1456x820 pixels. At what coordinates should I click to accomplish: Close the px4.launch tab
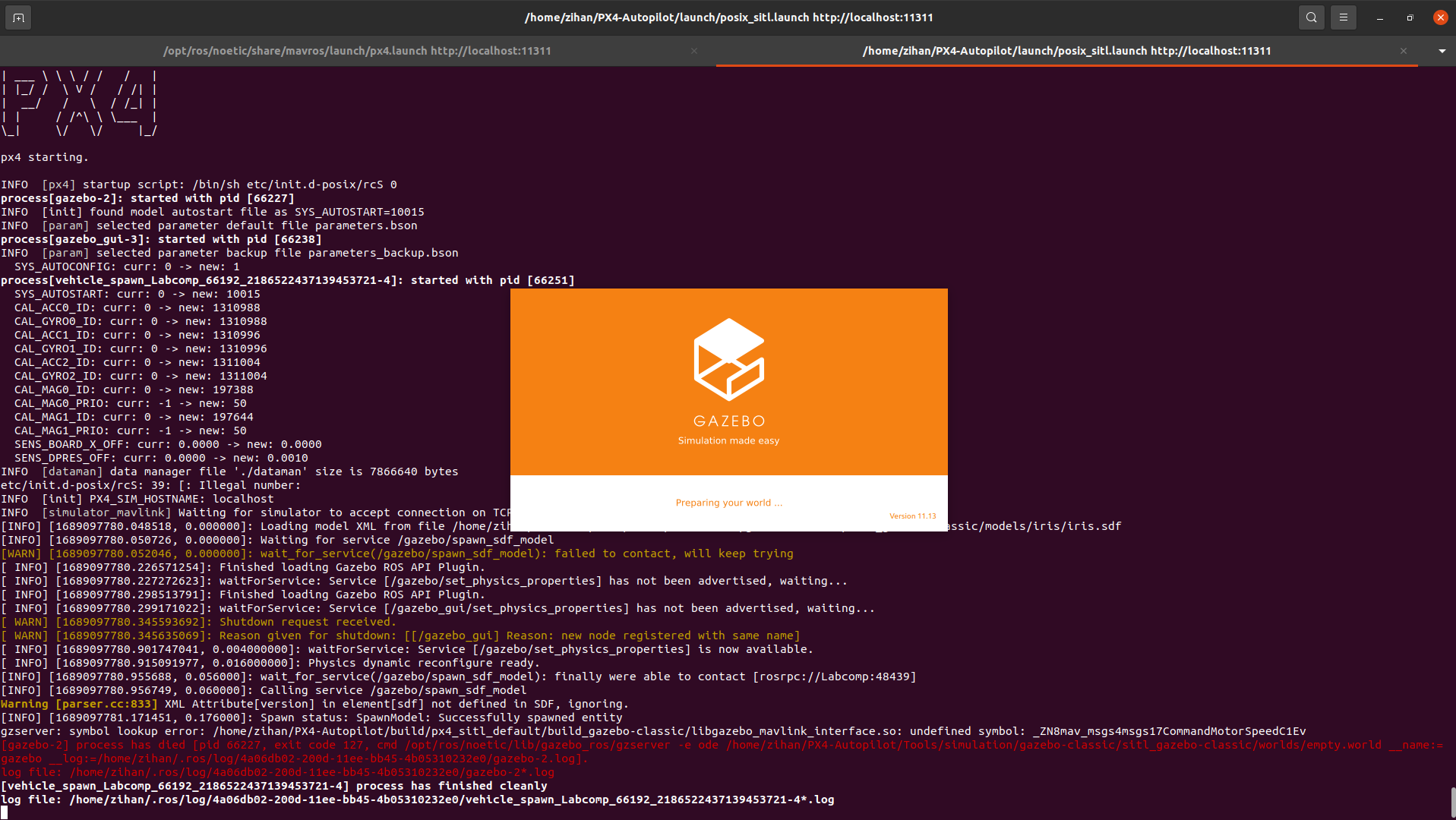(x=693, y=51)
